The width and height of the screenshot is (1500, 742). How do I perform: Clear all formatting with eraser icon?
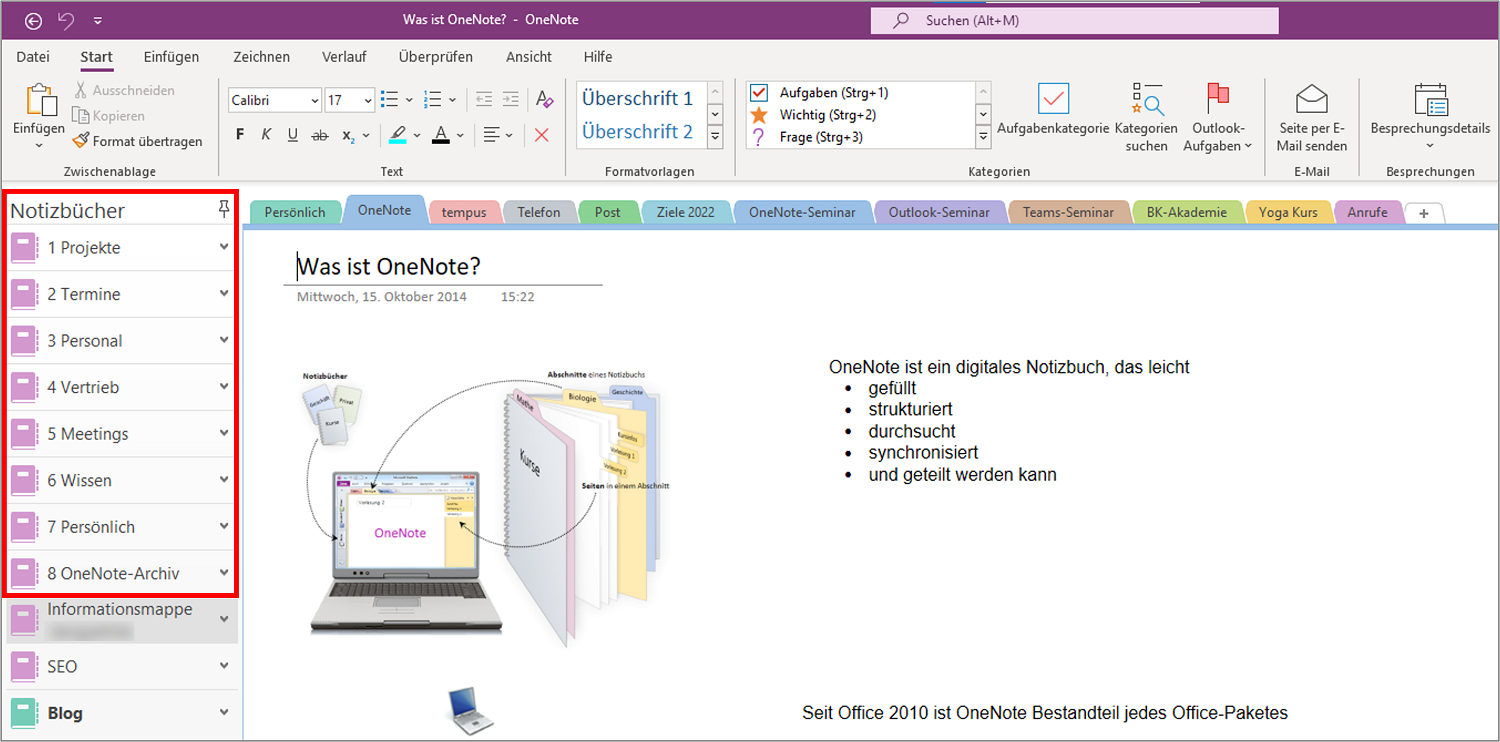click(x=544, y=99)
